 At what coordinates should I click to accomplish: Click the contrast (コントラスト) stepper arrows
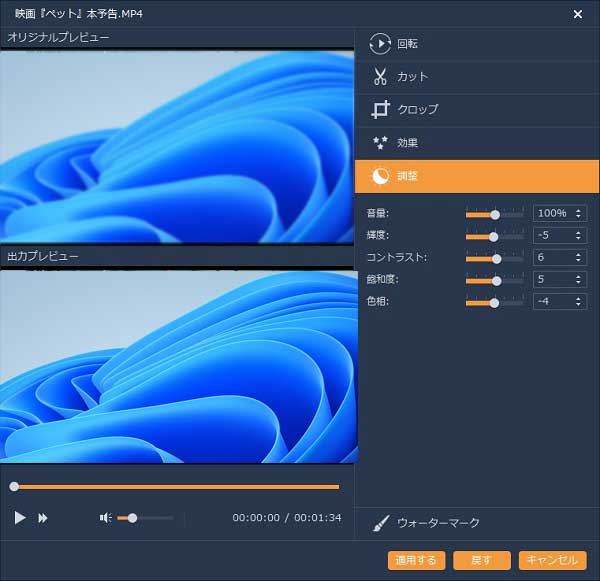pos(579,258)
